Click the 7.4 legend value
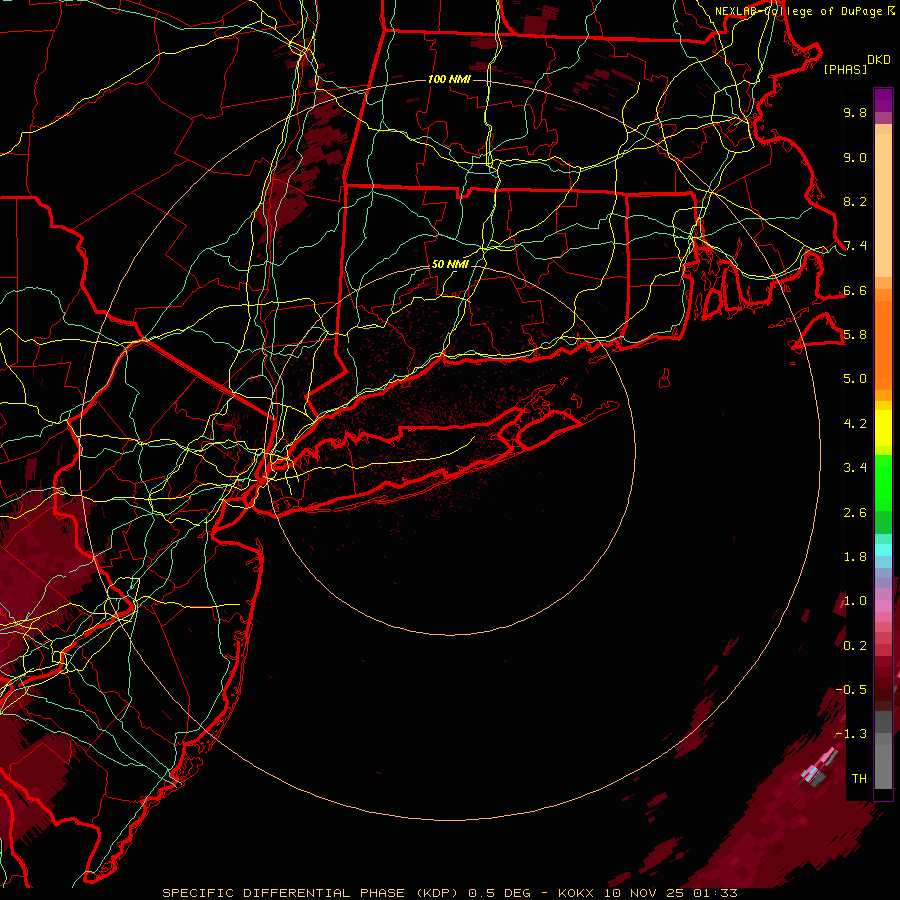The image size is (900, 900). click(855, 246)
